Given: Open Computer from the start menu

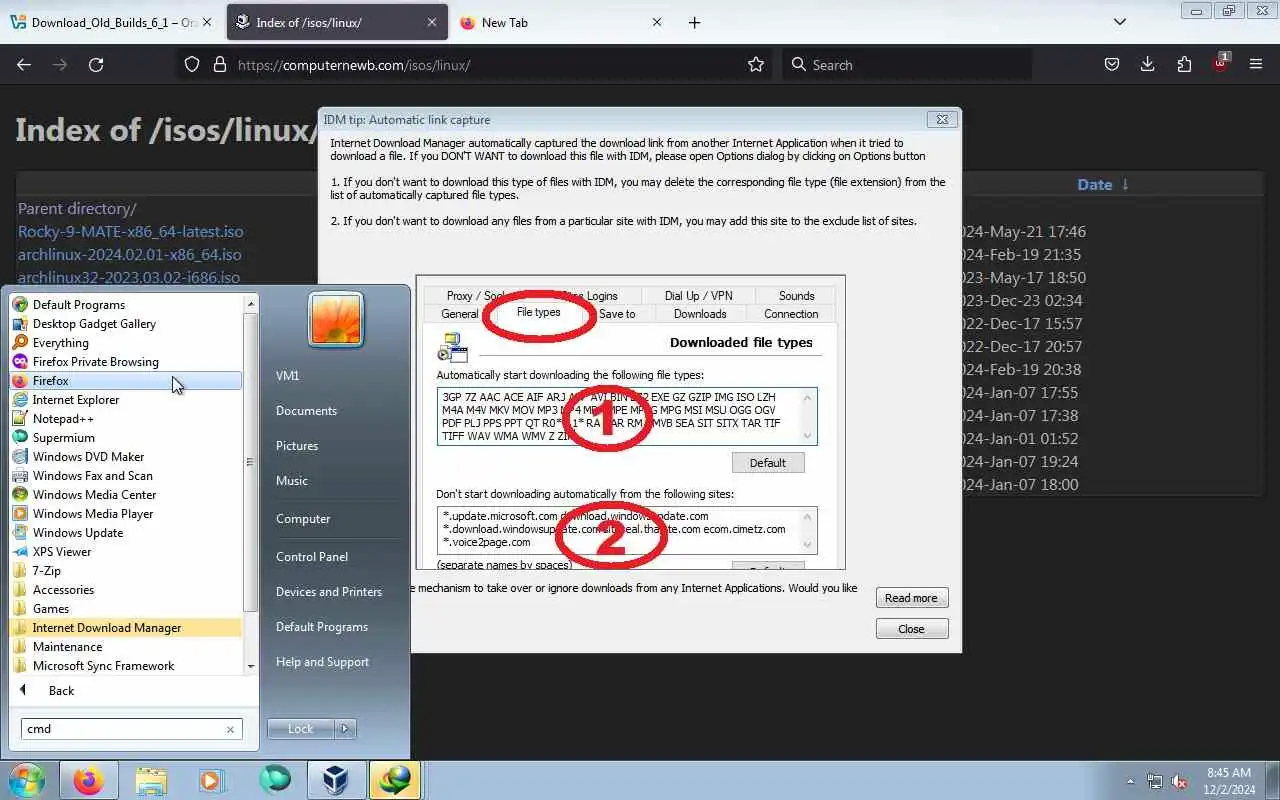Looking at the screenshot, I should point(303,519).
